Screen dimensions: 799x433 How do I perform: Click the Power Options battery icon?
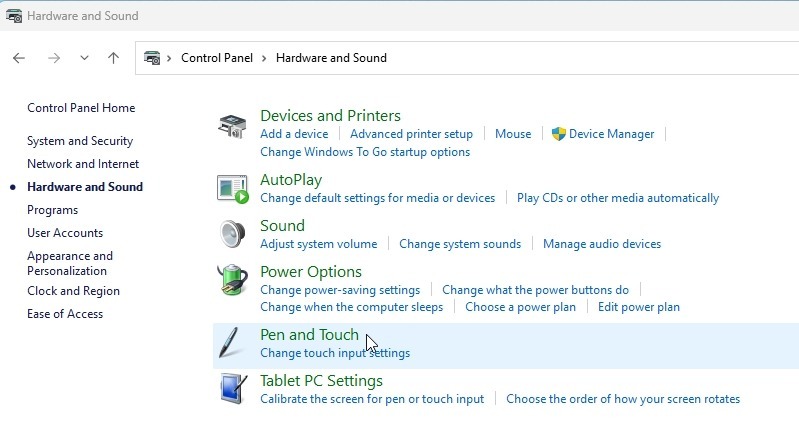coord(232,280)
